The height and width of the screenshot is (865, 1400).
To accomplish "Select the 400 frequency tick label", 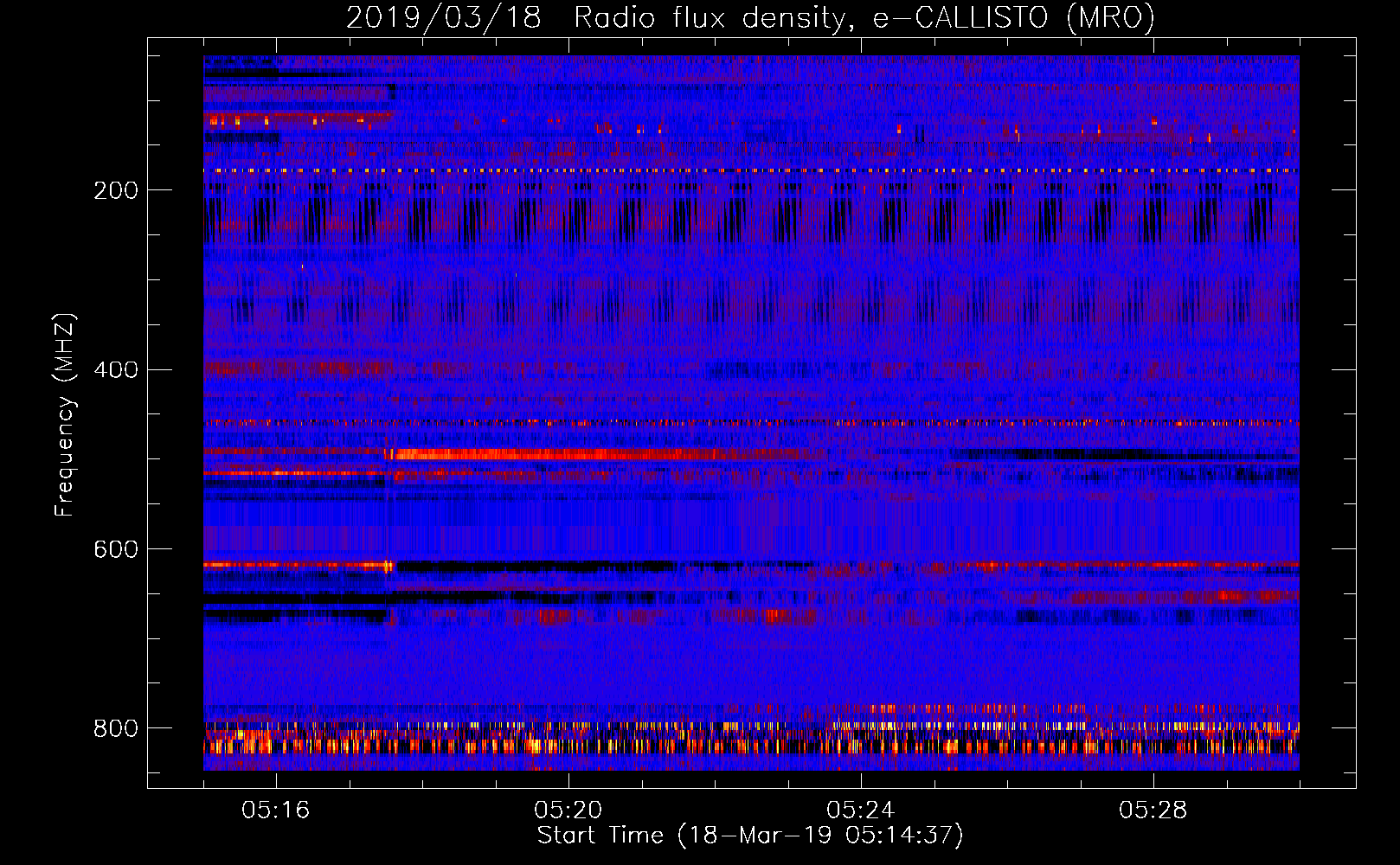I will point(116,370).
